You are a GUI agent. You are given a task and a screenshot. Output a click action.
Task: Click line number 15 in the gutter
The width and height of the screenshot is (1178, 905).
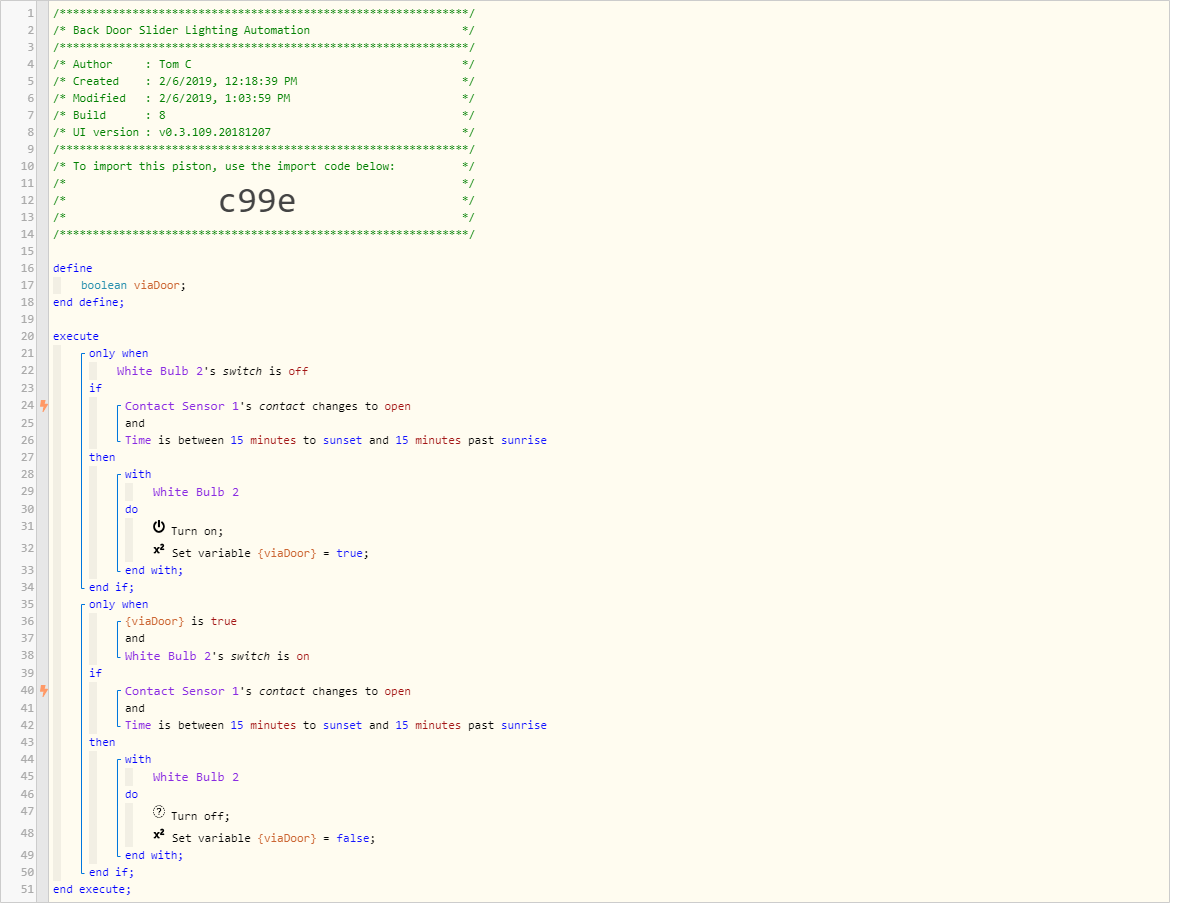[27, 251]
